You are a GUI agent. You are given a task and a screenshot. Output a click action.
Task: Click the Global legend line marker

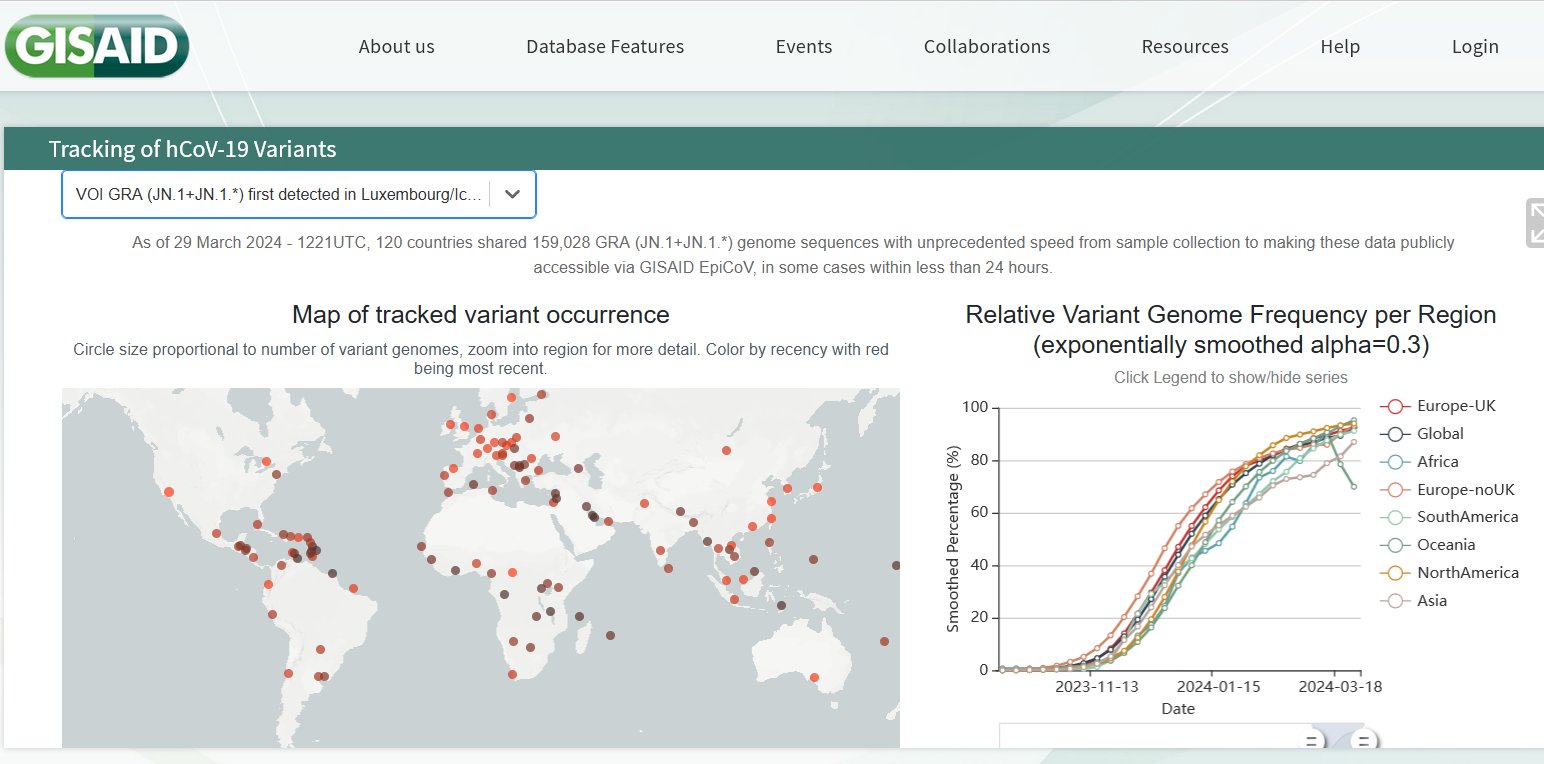click(x=1395, y=434)
